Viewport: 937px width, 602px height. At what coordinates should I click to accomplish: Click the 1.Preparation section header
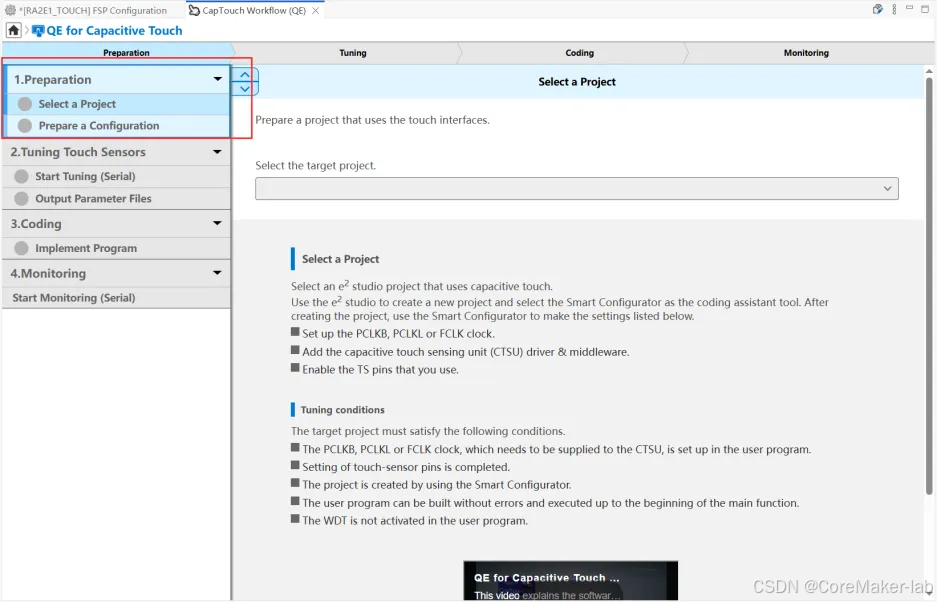coord(118,79)
